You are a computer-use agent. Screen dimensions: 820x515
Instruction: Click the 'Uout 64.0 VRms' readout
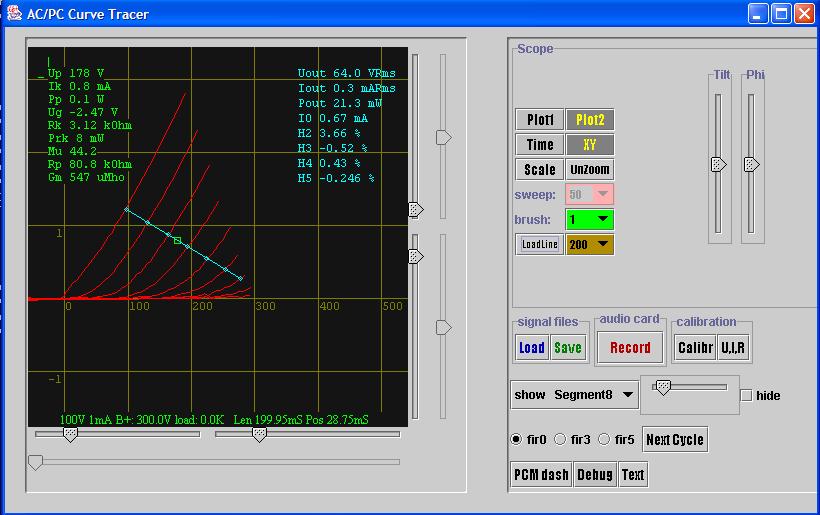point(347,73)
